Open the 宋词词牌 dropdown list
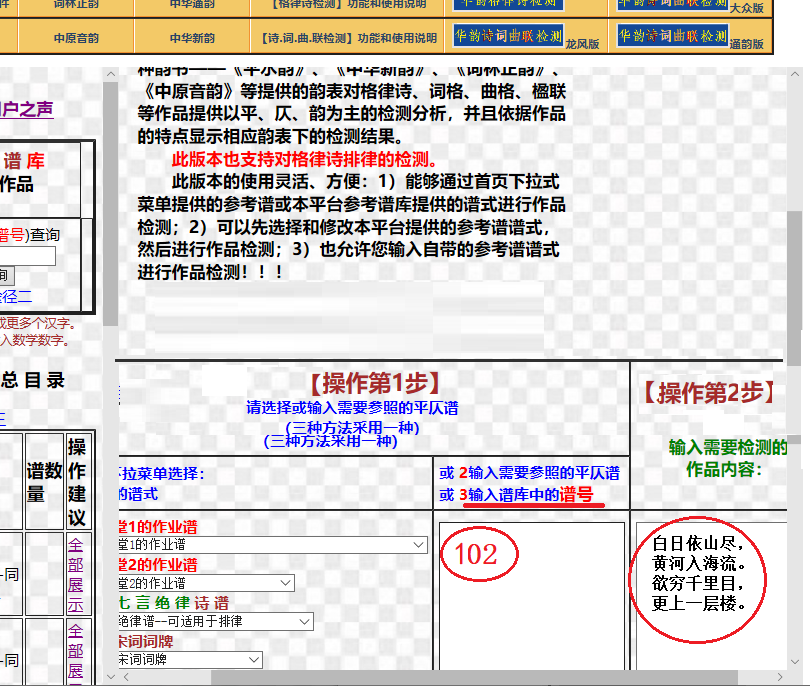 189,659
